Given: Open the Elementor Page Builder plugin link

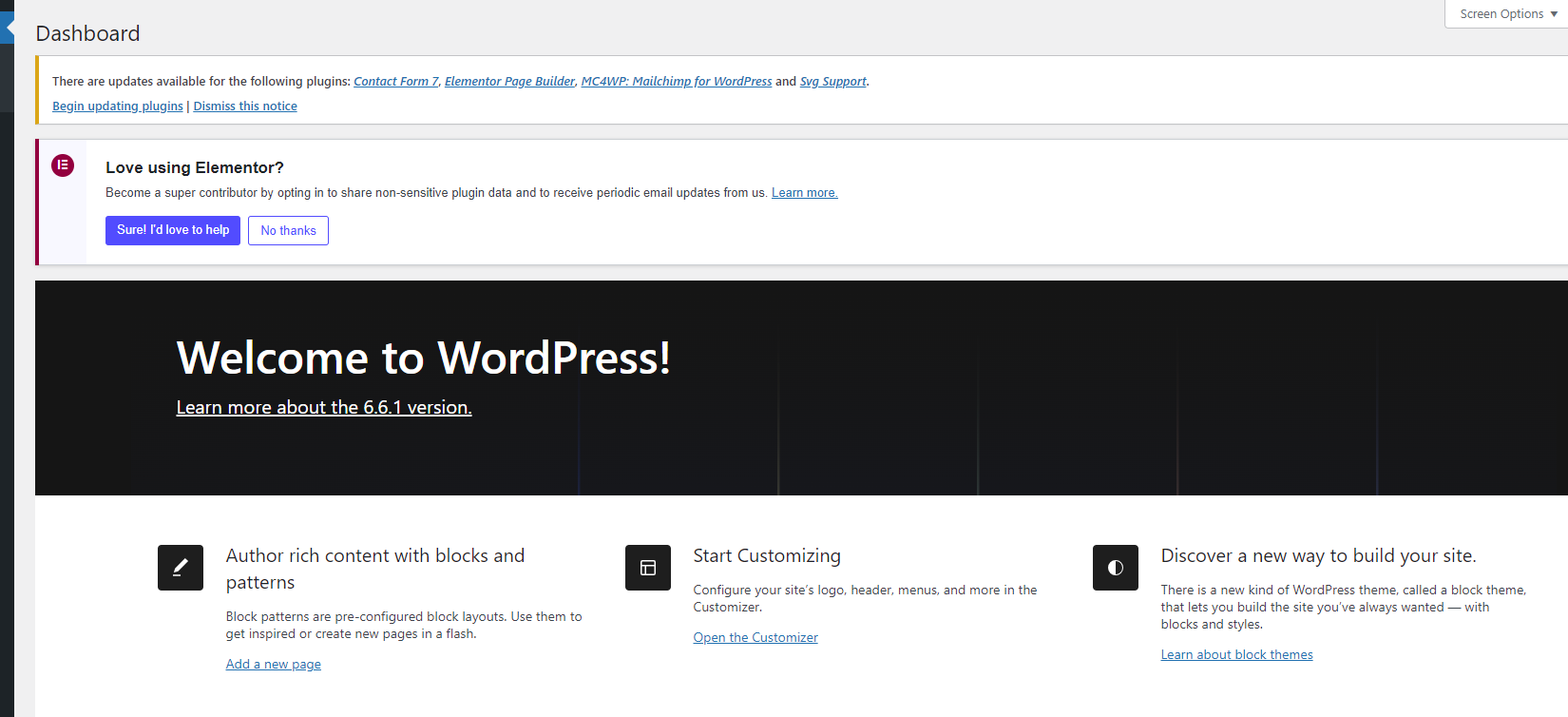Looking at the screenshot, I should [509, 82].
